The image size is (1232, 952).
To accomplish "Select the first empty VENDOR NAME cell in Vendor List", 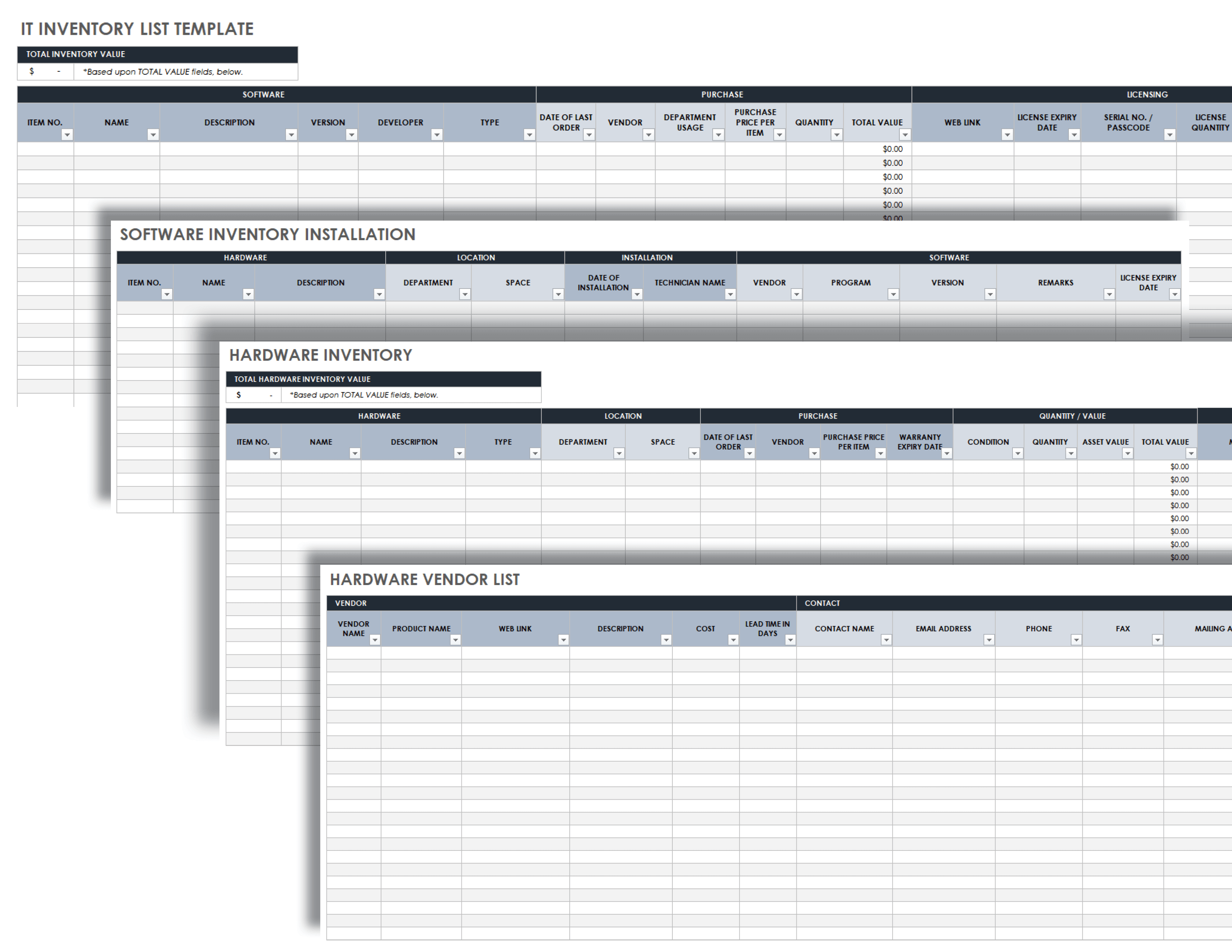I will (x=354, y=653).
